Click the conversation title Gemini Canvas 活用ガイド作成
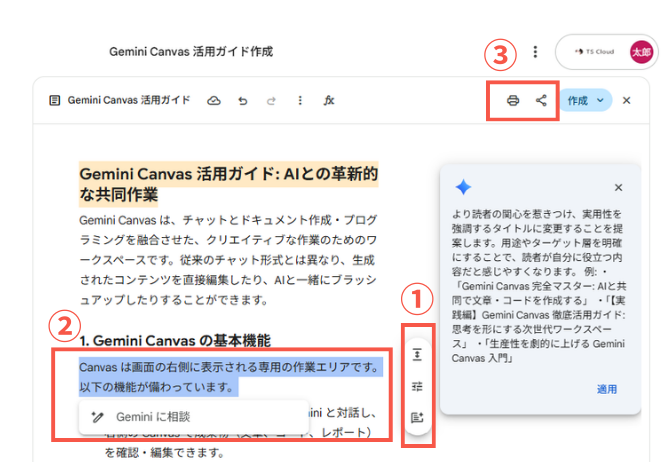Screen dimensions: 666x462 [x=191, y=52]
